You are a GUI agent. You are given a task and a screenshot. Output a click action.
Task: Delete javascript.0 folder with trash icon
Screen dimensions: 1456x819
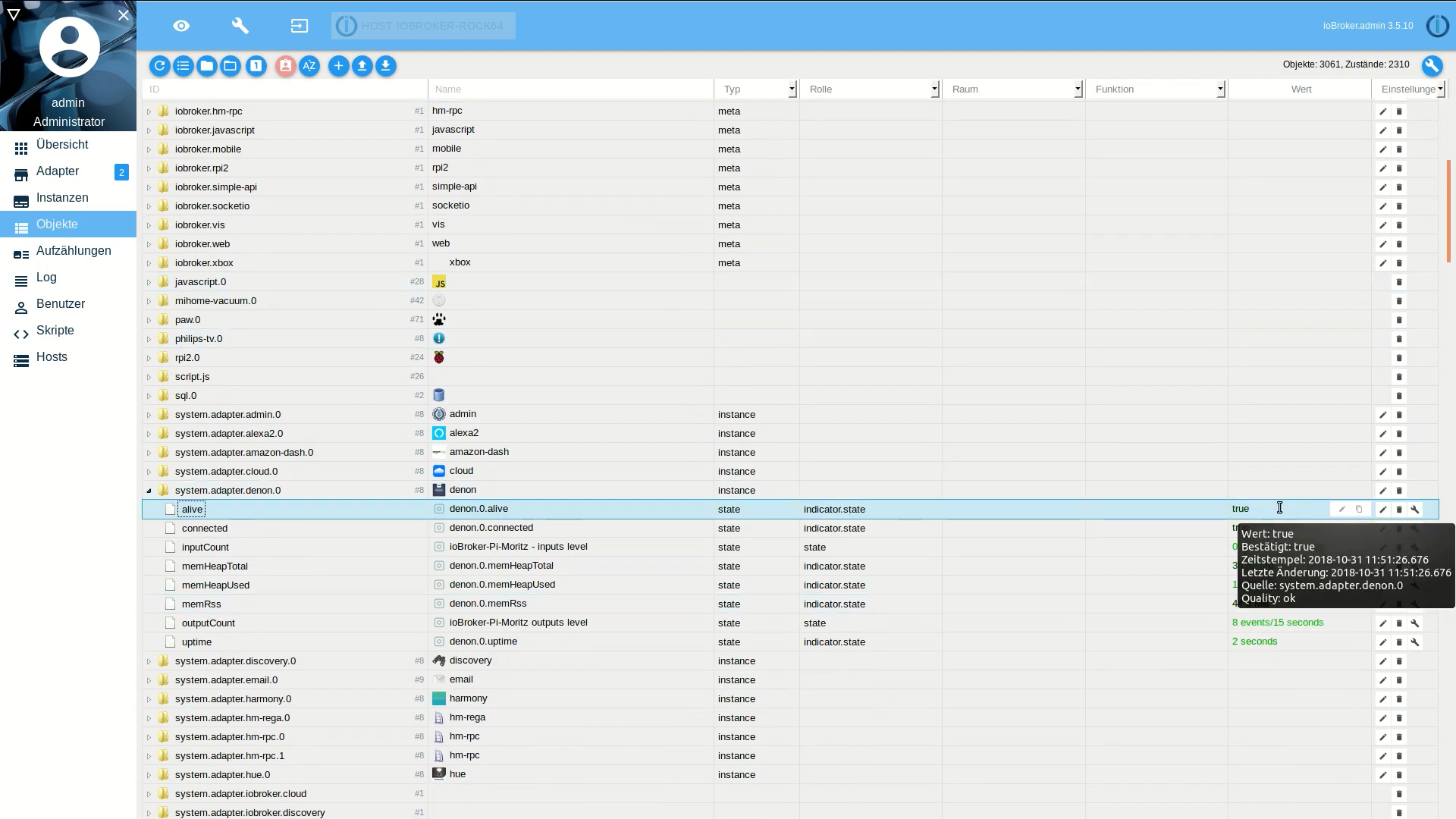pyautogui.click(x=1399, y=282)
